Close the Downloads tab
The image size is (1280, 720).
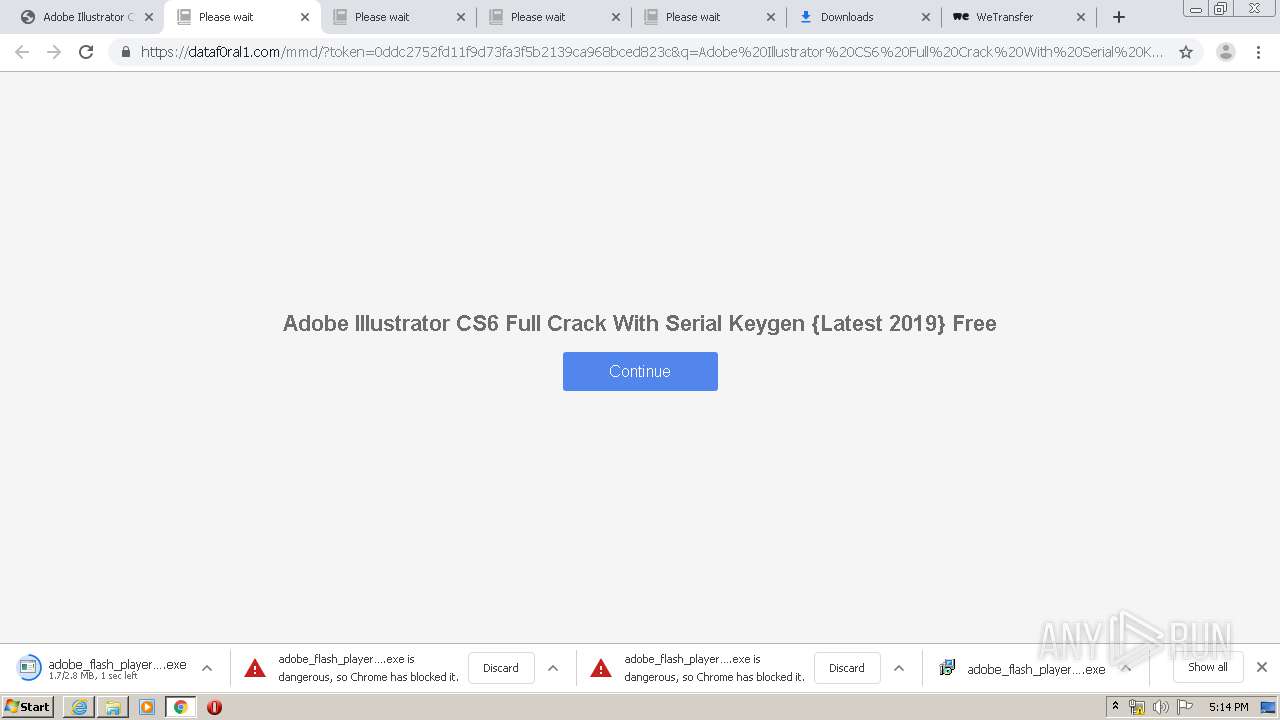[926, 17]
